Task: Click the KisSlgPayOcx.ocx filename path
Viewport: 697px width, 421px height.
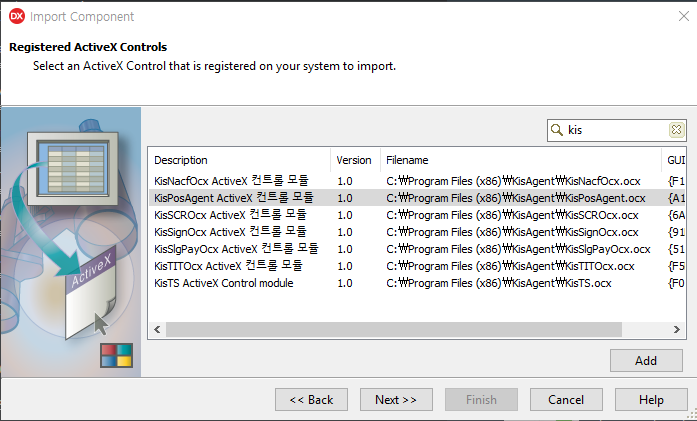Action: click(x=518, y=249)
